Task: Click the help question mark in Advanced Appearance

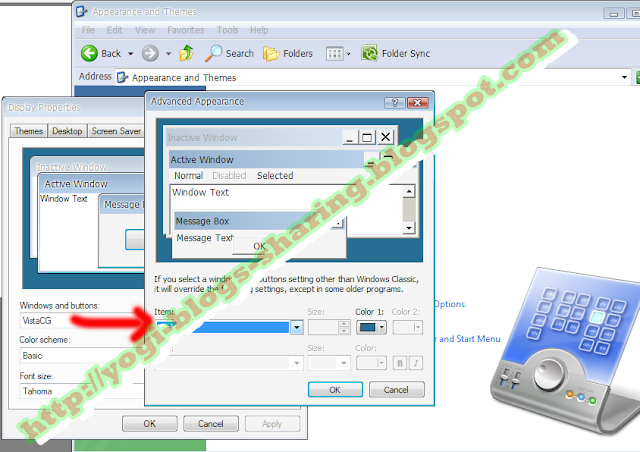Action: 394,102
